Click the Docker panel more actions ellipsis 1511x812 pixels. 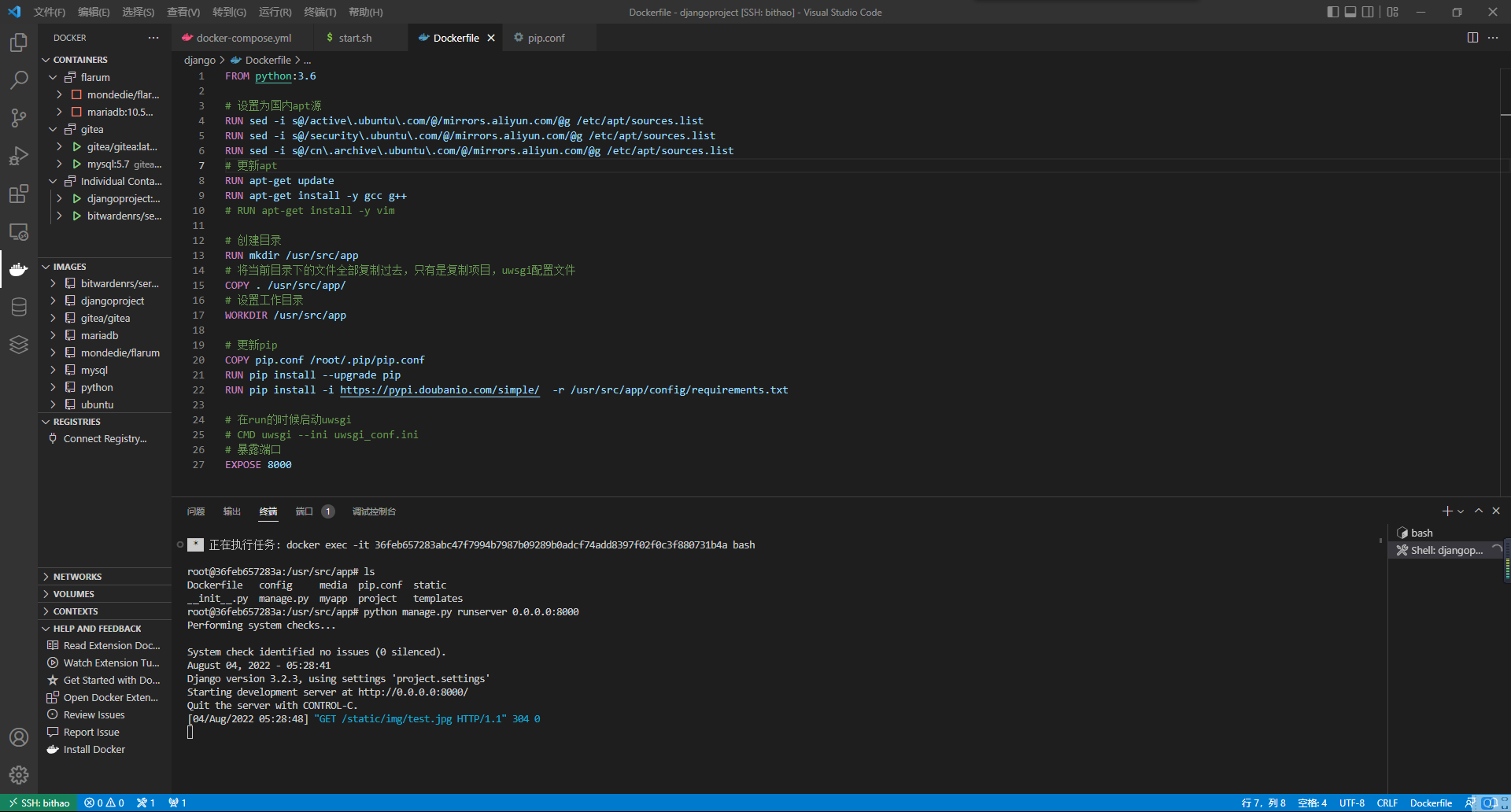click(x=153, y=38)
